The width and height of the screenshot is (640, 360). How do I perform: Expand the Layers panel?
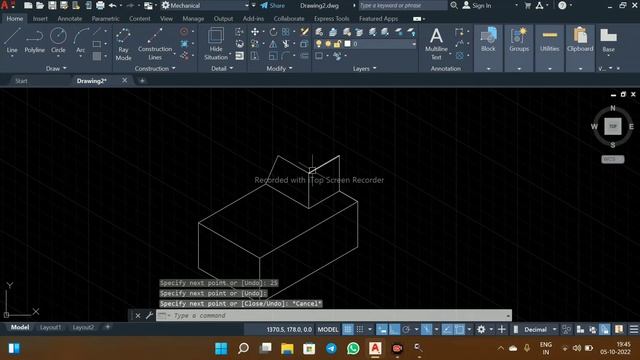coord(364,69)
